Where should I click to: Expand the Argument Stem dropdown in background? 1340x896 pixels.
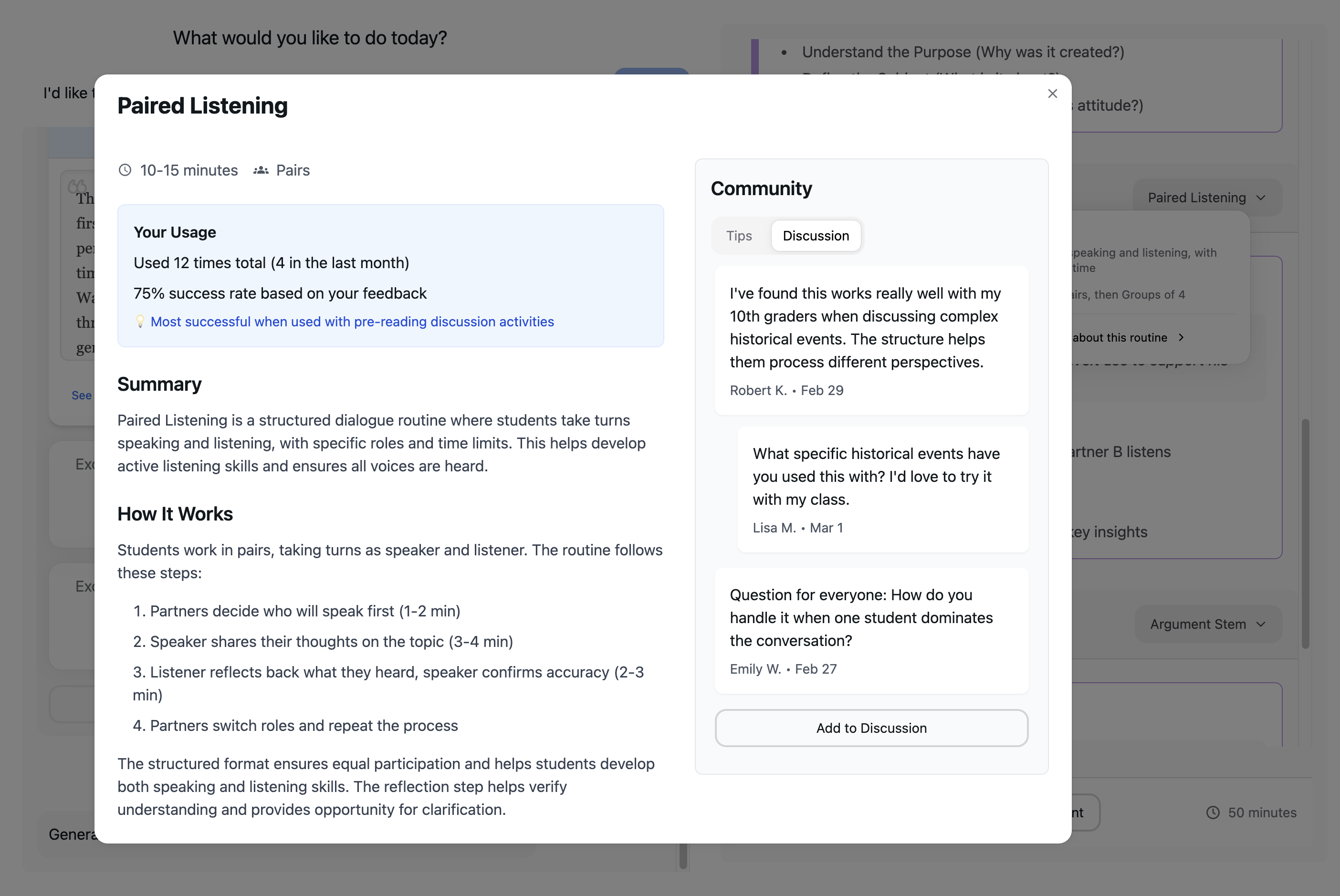pos(1208,624)
